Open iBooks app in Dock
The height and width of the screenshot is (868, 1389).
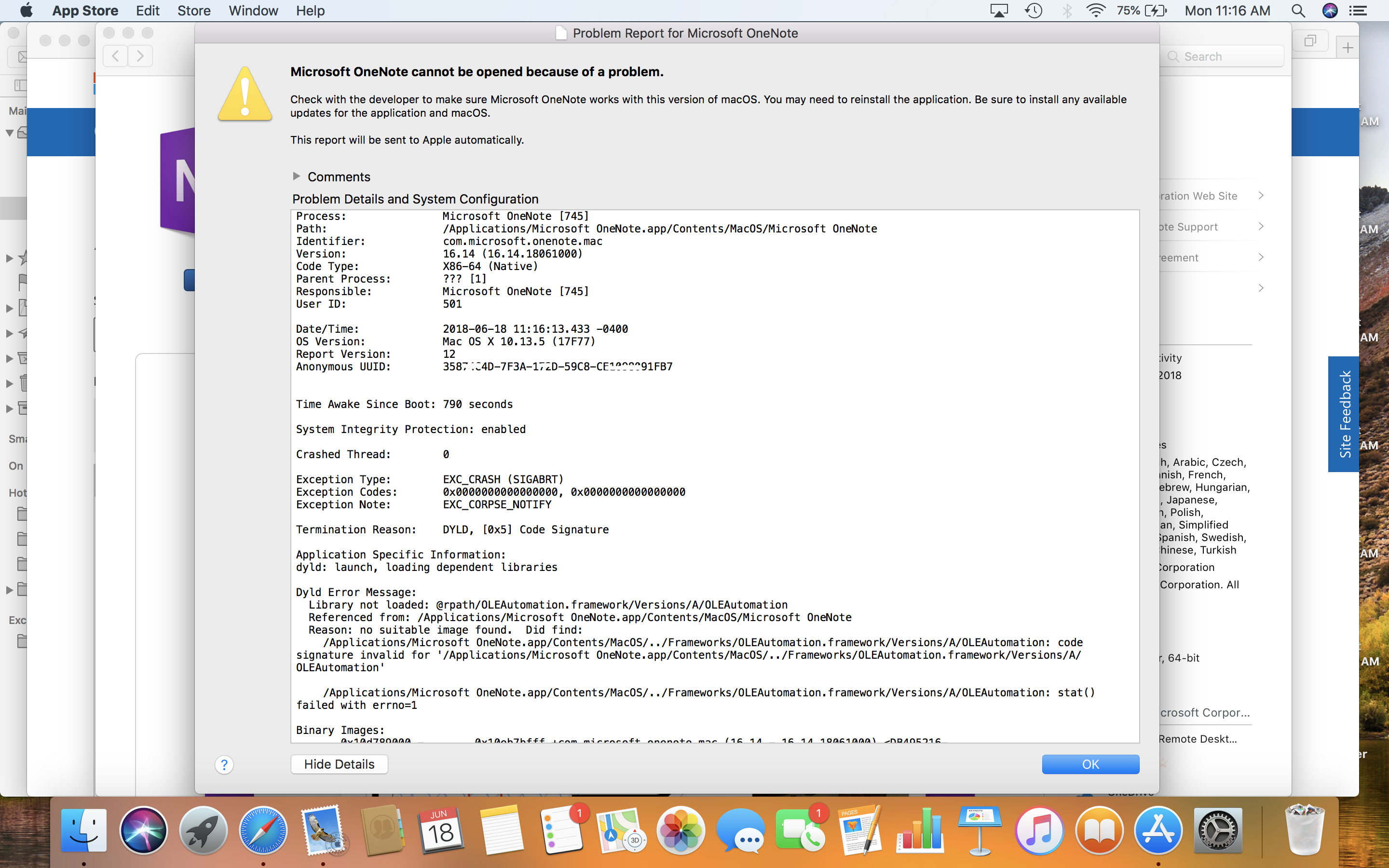[1099, 831]
